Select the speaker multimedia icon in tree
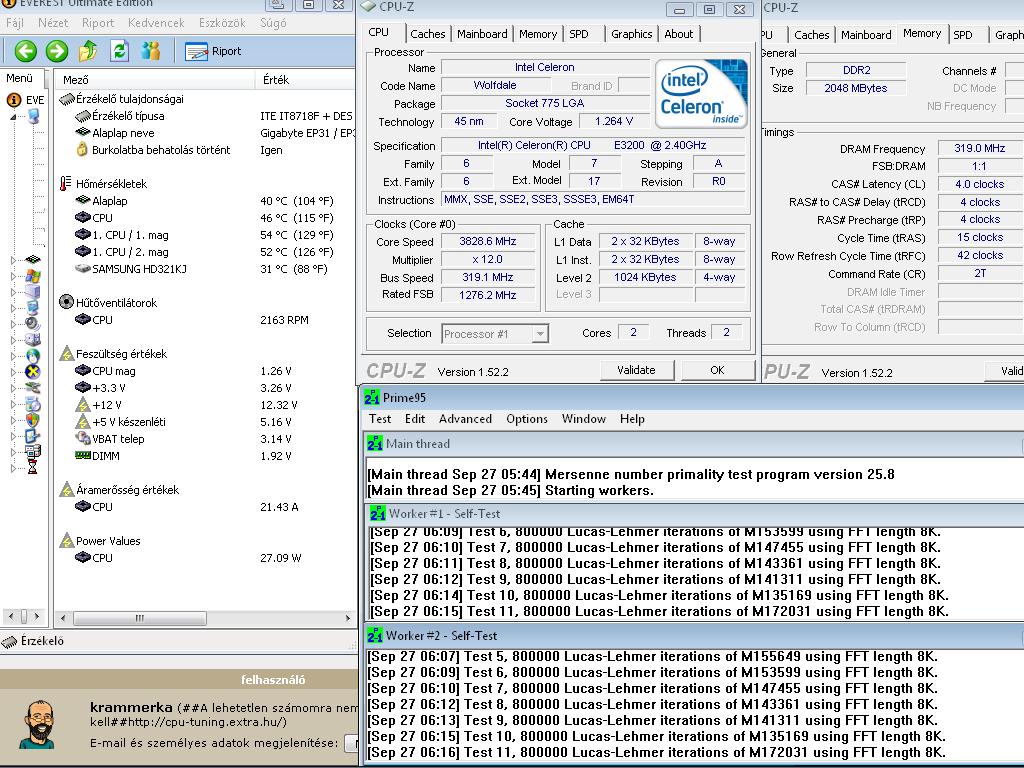This screenshot has height=768, width=1024. (32, 323)
